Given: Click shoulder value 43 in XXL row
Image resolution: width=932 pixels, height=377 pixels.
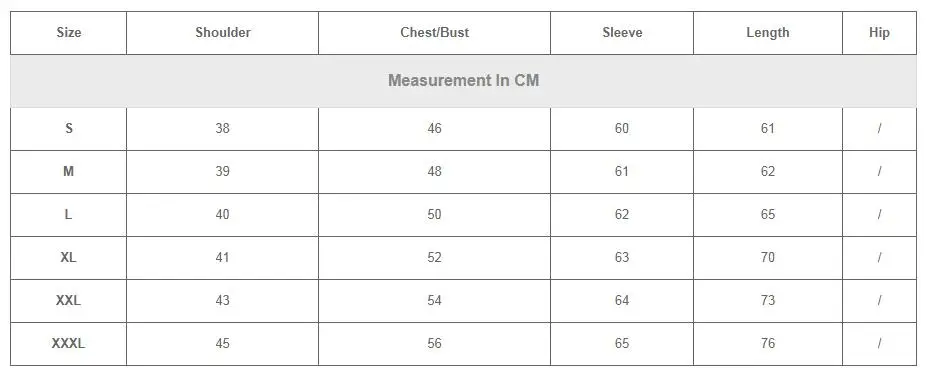Looking at the screenshot, I should point(222,300).
